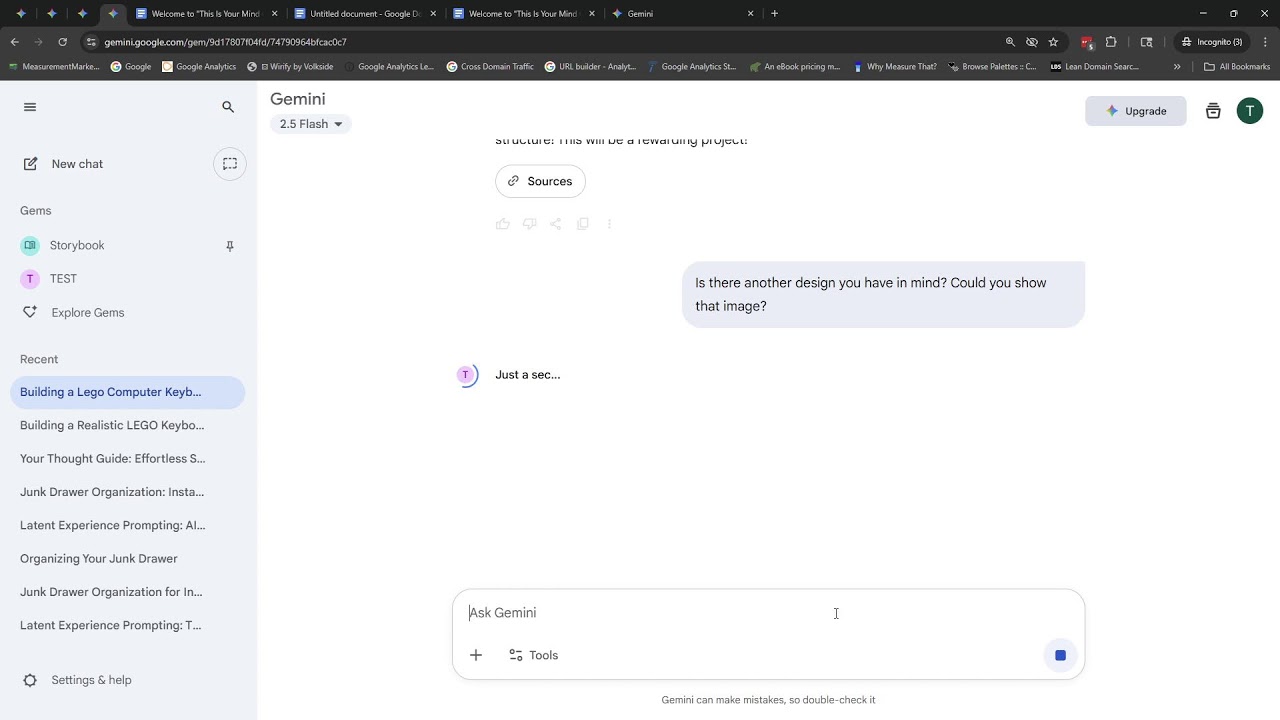Copy the response with the copy icon
This screenshot has height=720, width=1280.
(x=583, y=224)
